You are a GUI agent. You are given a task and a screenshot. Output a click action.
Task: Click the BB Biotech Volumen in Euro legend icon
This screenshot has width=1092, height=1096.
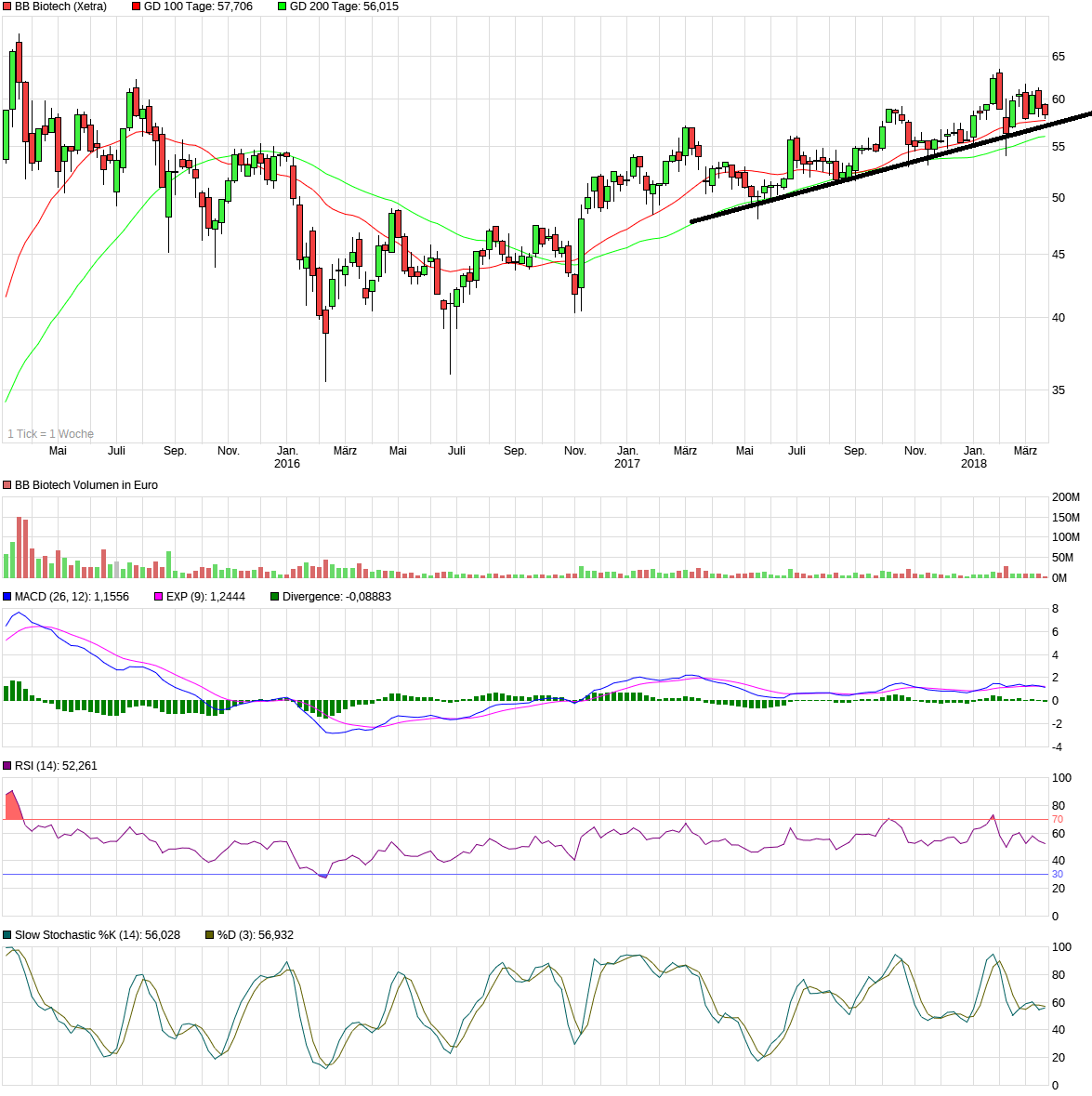(7, 484)
